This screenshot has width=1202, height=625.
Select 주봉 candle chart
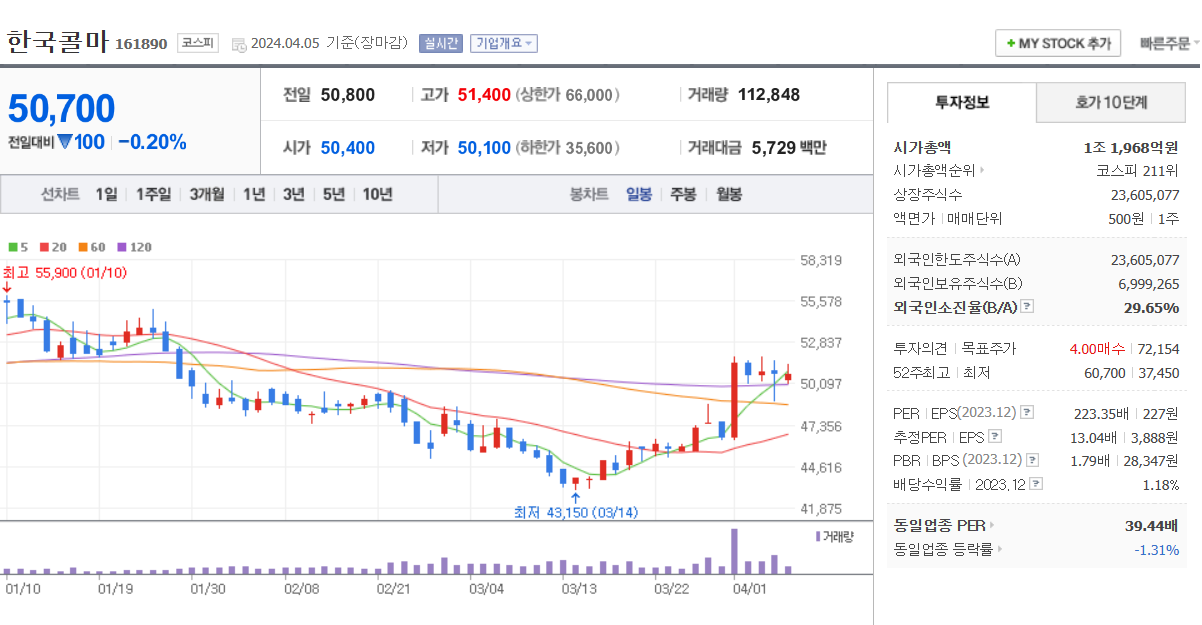[683, 194]
